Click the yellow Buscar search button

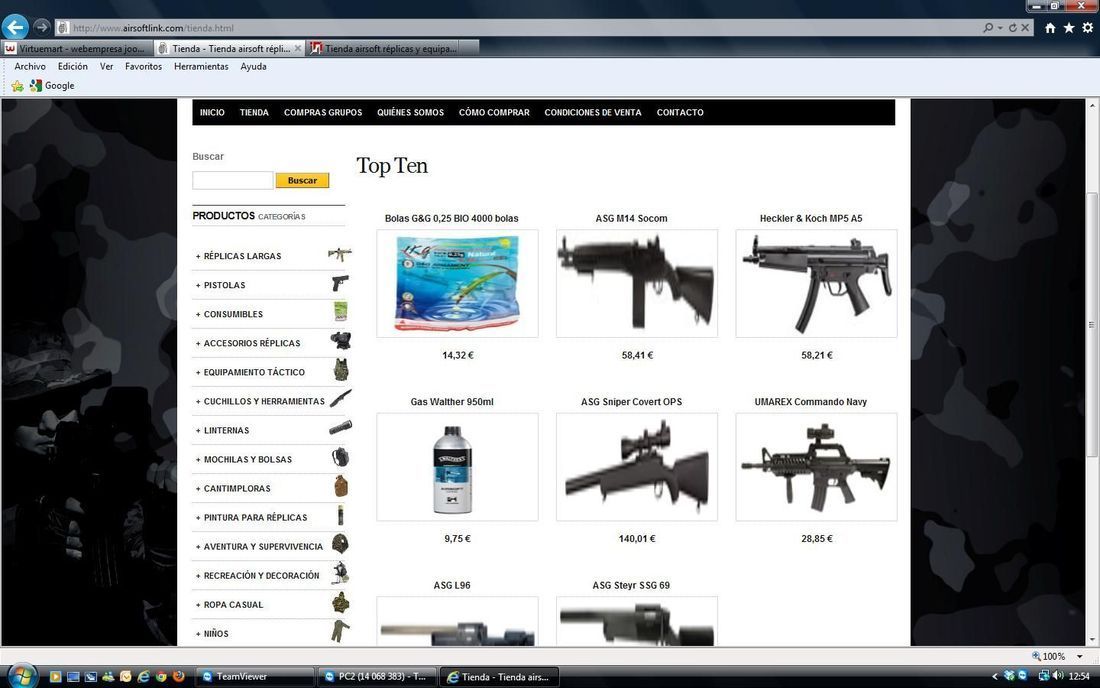pyautogui.click(x=302, y=180)
